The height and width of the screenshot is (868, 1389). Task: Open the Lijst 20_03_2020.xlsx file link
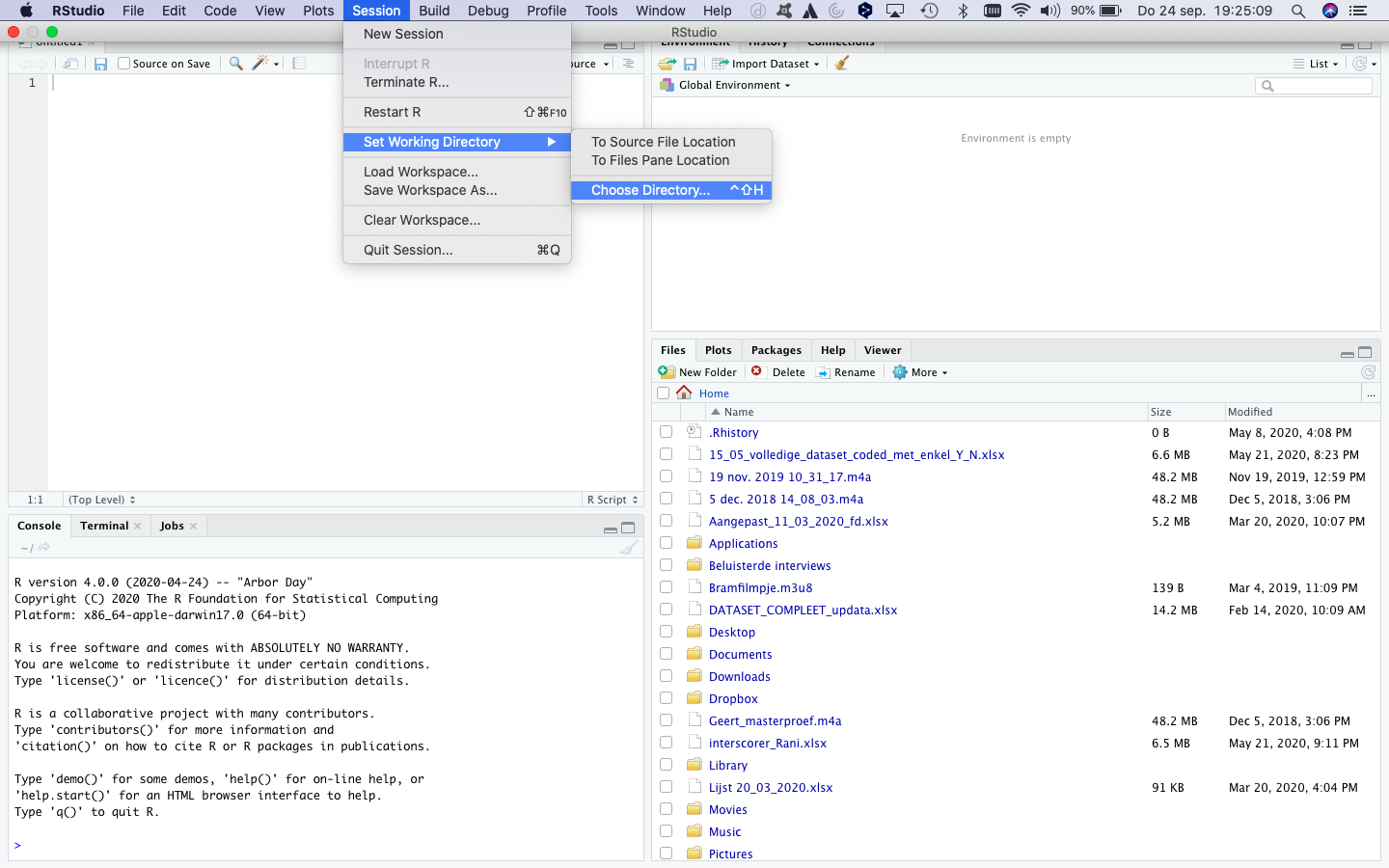click(771, 787)
